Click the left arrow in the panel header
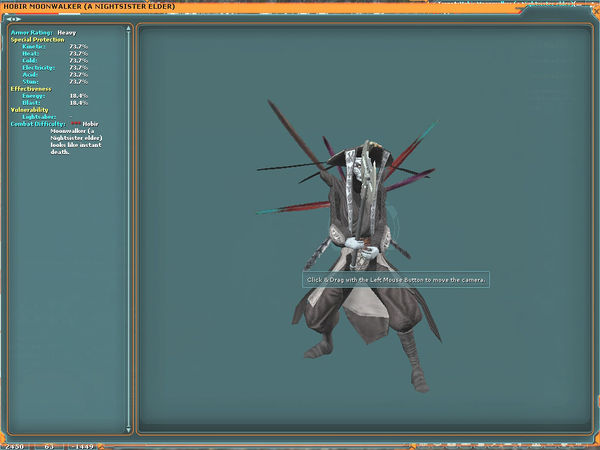The image size is (600, 450). tap(11, 18)
